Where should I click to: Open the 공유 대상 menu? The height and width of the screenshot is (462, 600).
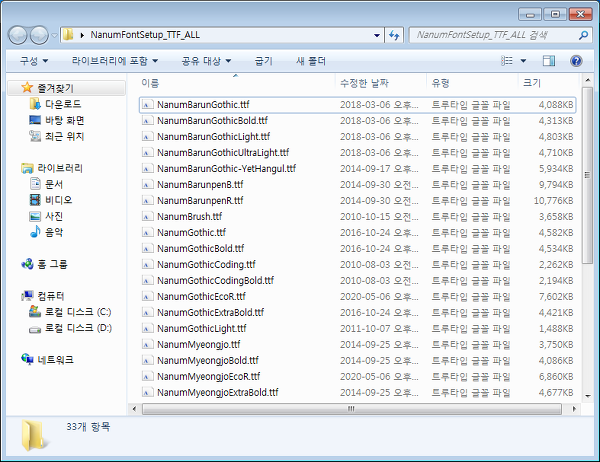point(206,61)
